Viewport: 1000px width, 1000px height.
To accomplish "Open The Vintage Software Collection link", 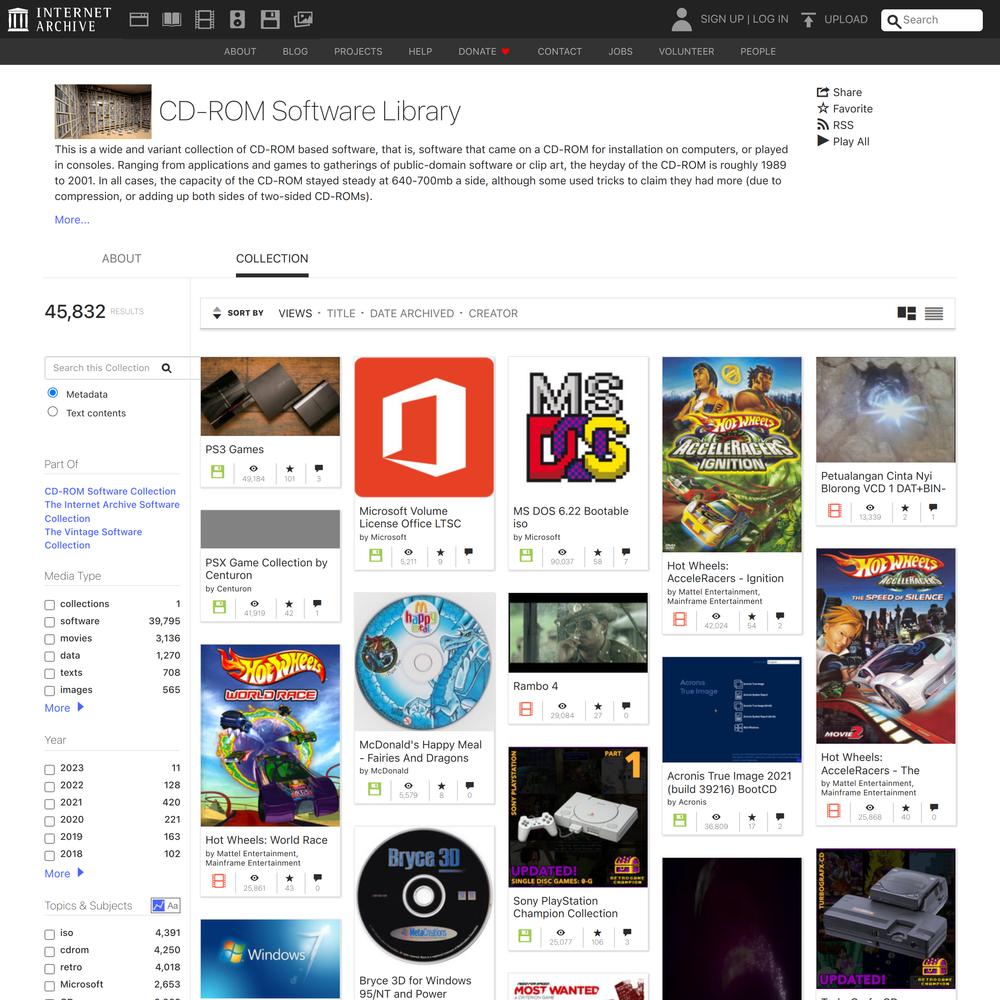I will click(93, 538).
